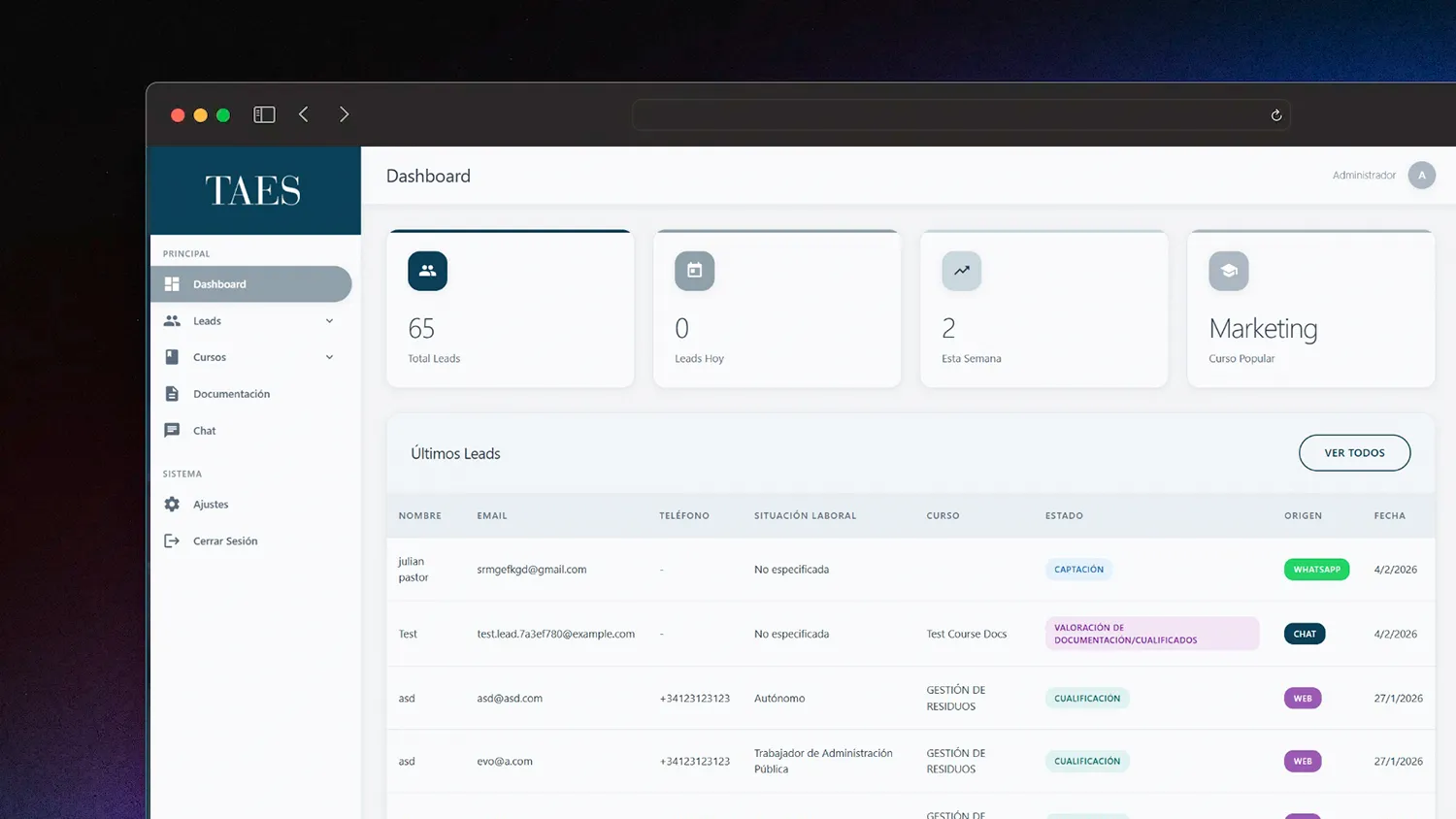
Task: Click the TAES logo
Action: point(253,190)
